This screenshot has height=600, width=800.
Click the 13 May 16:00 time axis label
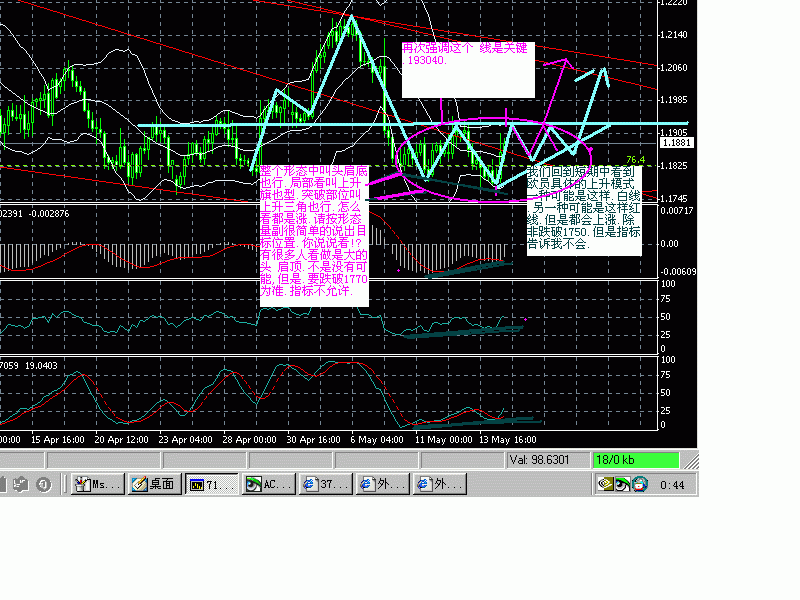pyautogui.click(x=508, y=440)
